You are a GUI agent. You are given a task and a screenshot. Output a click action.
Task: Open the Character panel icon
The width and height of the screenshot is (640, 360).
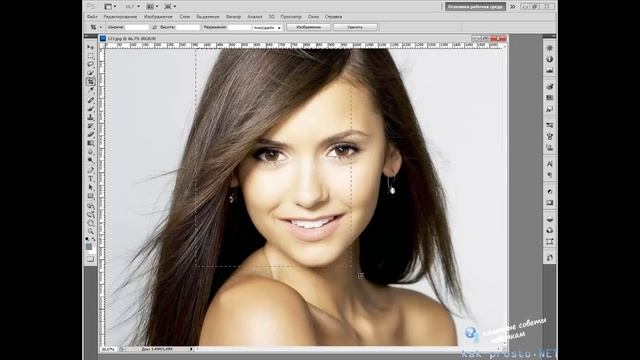550,164
